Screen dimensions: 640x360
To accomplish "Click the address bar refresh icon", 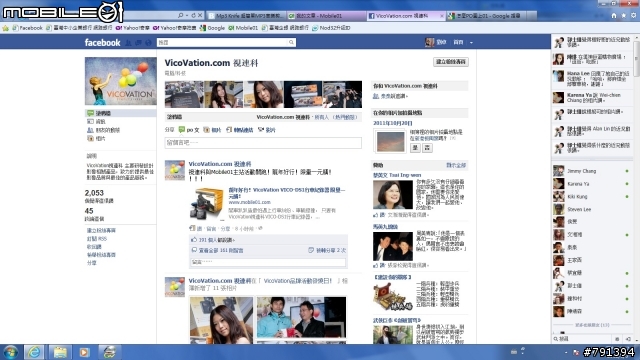I will point(193,16).
